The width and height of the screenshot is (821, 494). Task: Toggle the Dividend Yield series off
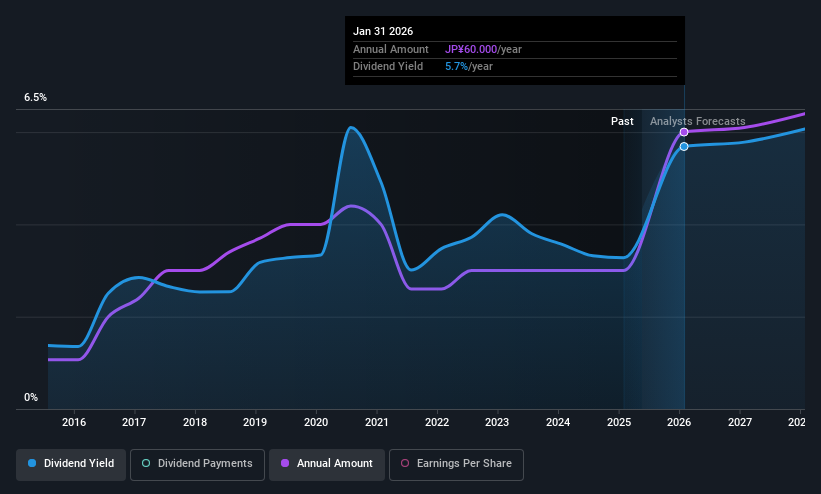click(71, 464)
